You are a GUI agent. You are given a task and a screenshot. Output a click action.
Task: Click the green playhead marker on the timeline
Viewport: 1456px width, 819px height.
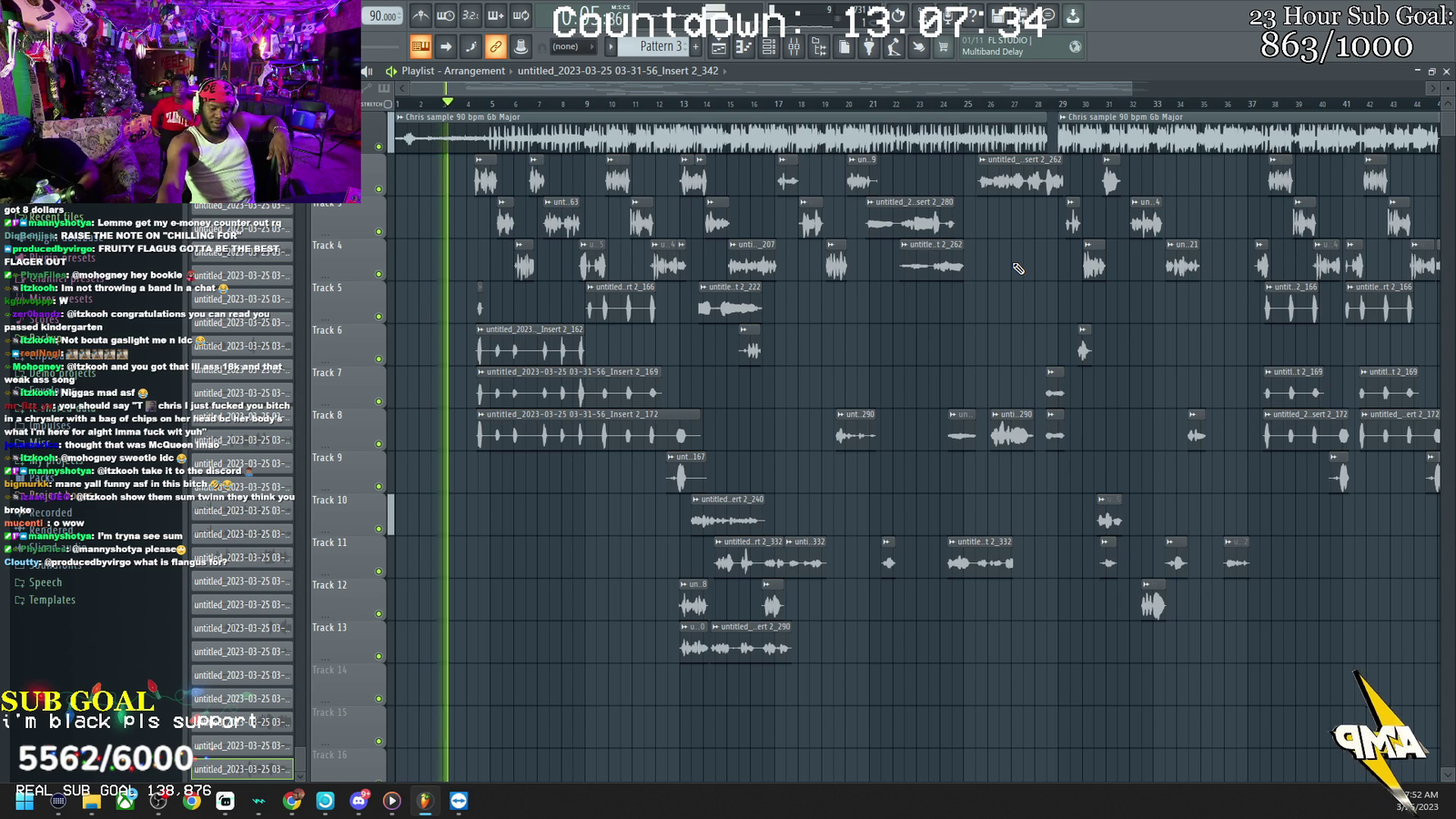447,102
